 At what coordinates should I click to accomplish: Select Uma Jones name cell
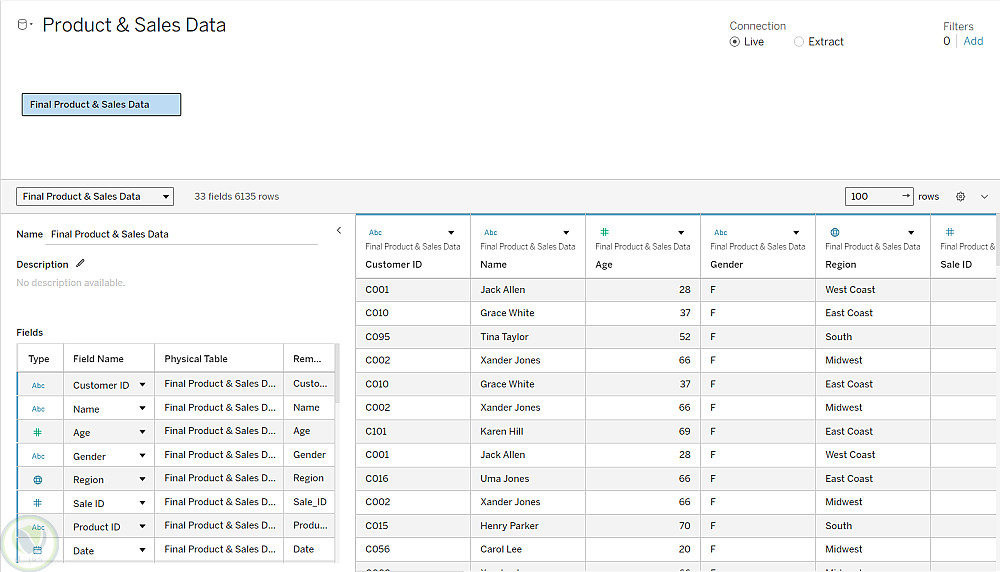coord(528,478)
